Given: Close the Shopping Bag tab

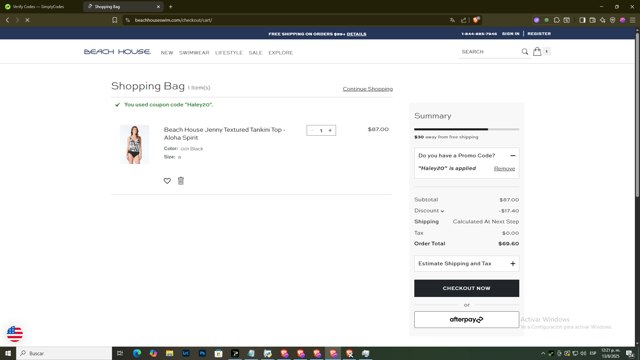Looking at the screenshot, I should coord(158,7).
